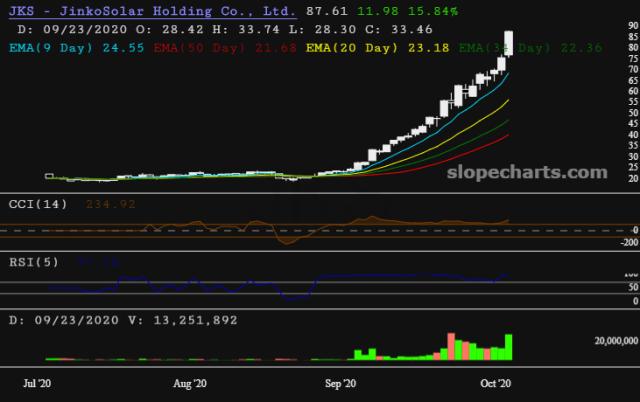The image size is (640, 402).
Task: Click the Aug '20 date axis label
Action: (190, 383)
